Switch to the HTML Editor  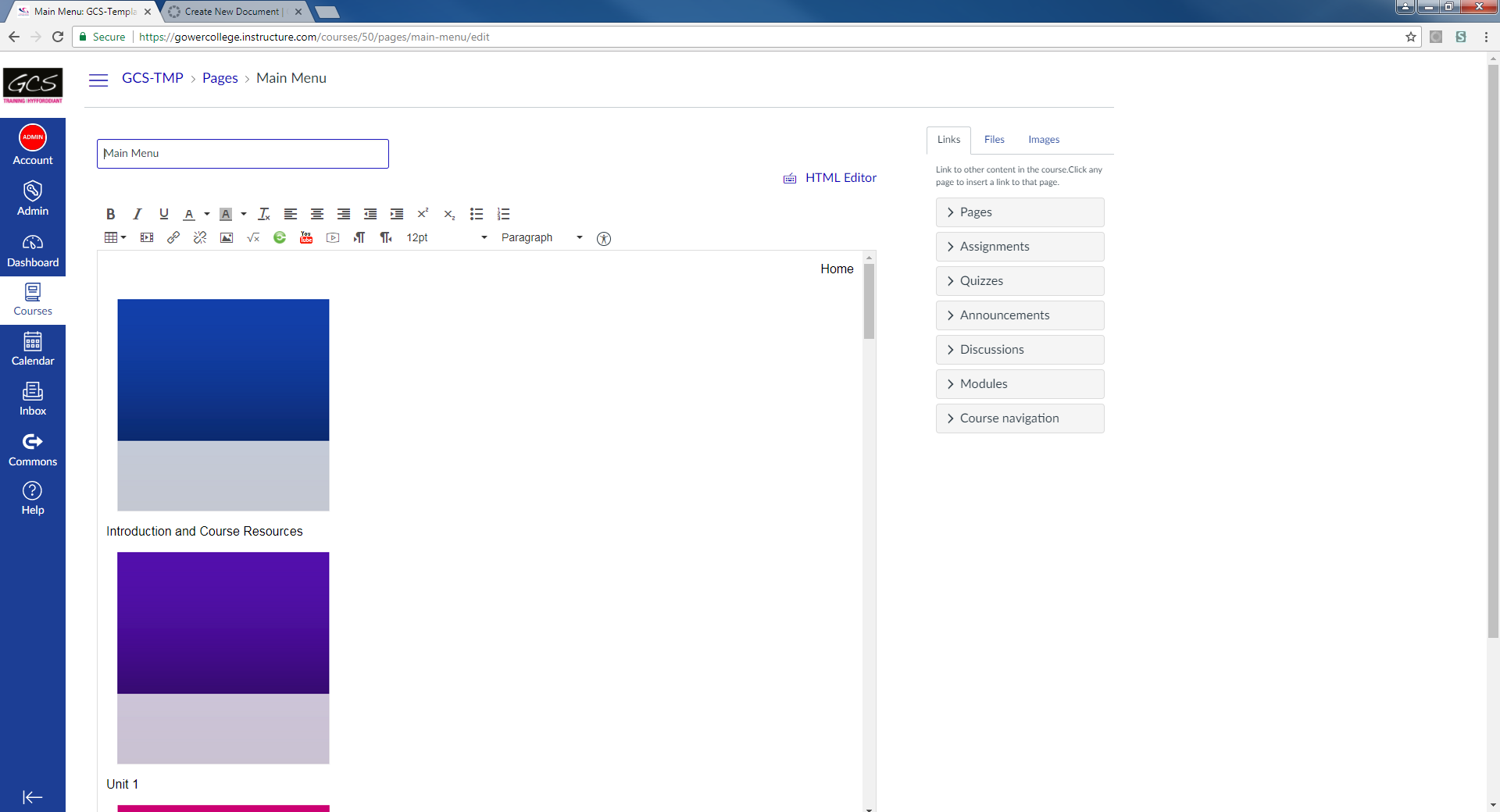click(x=841, y=178)
